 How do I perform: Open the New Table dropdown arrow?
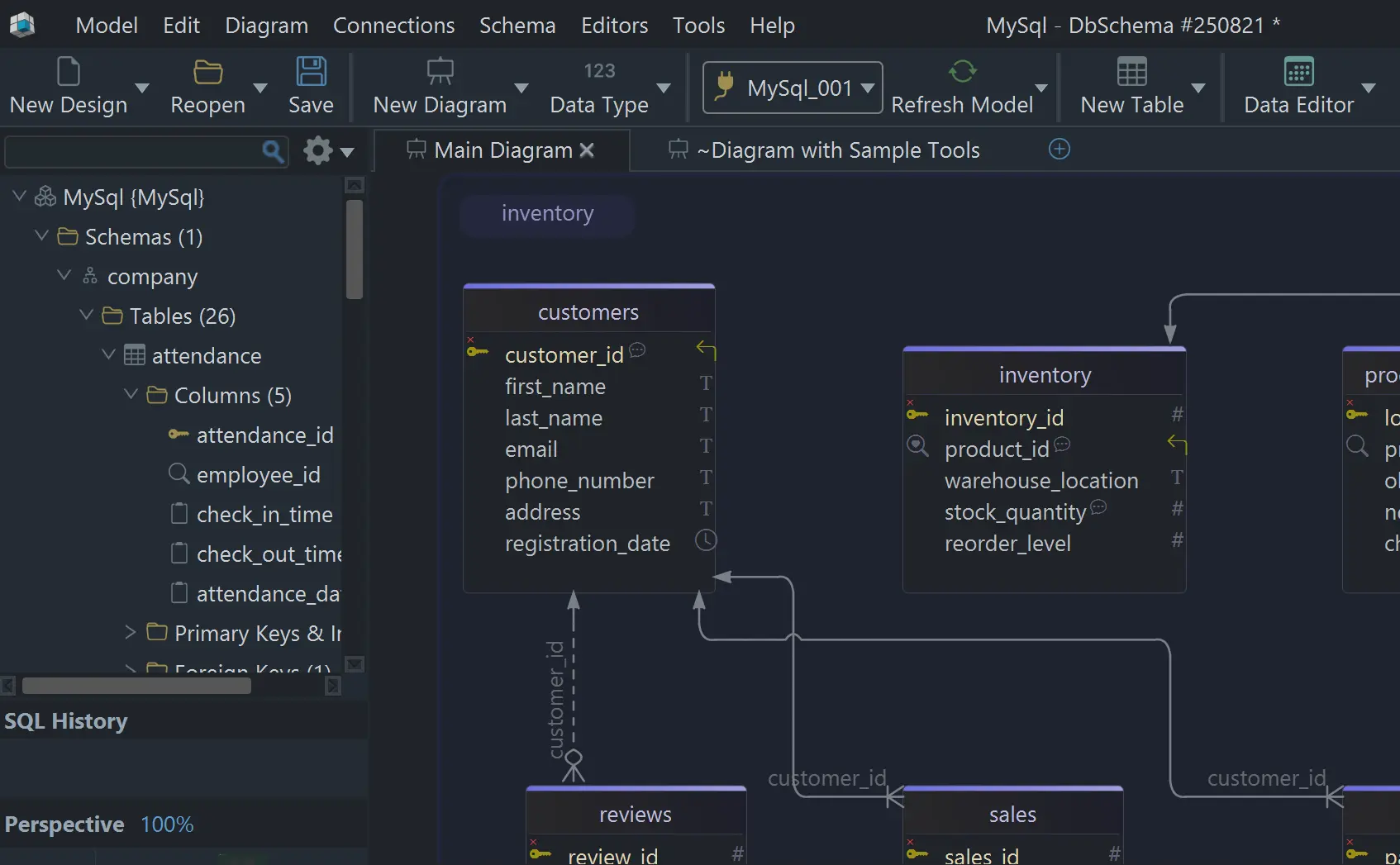pos(1198,88)
